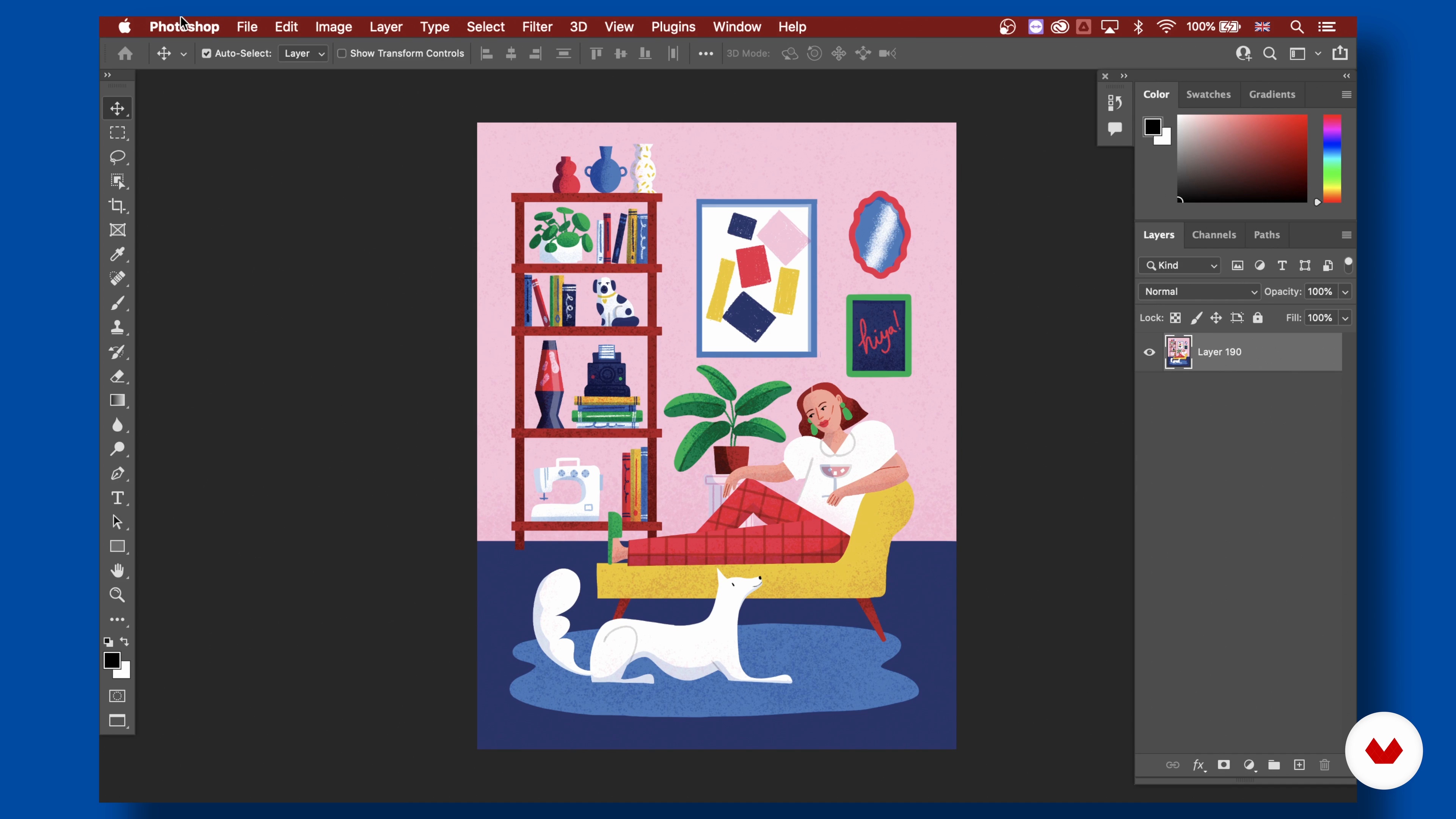The image size is (1456, 819).
Task: Open the Move tool preset picker arrow
Action: coord(183,54)
